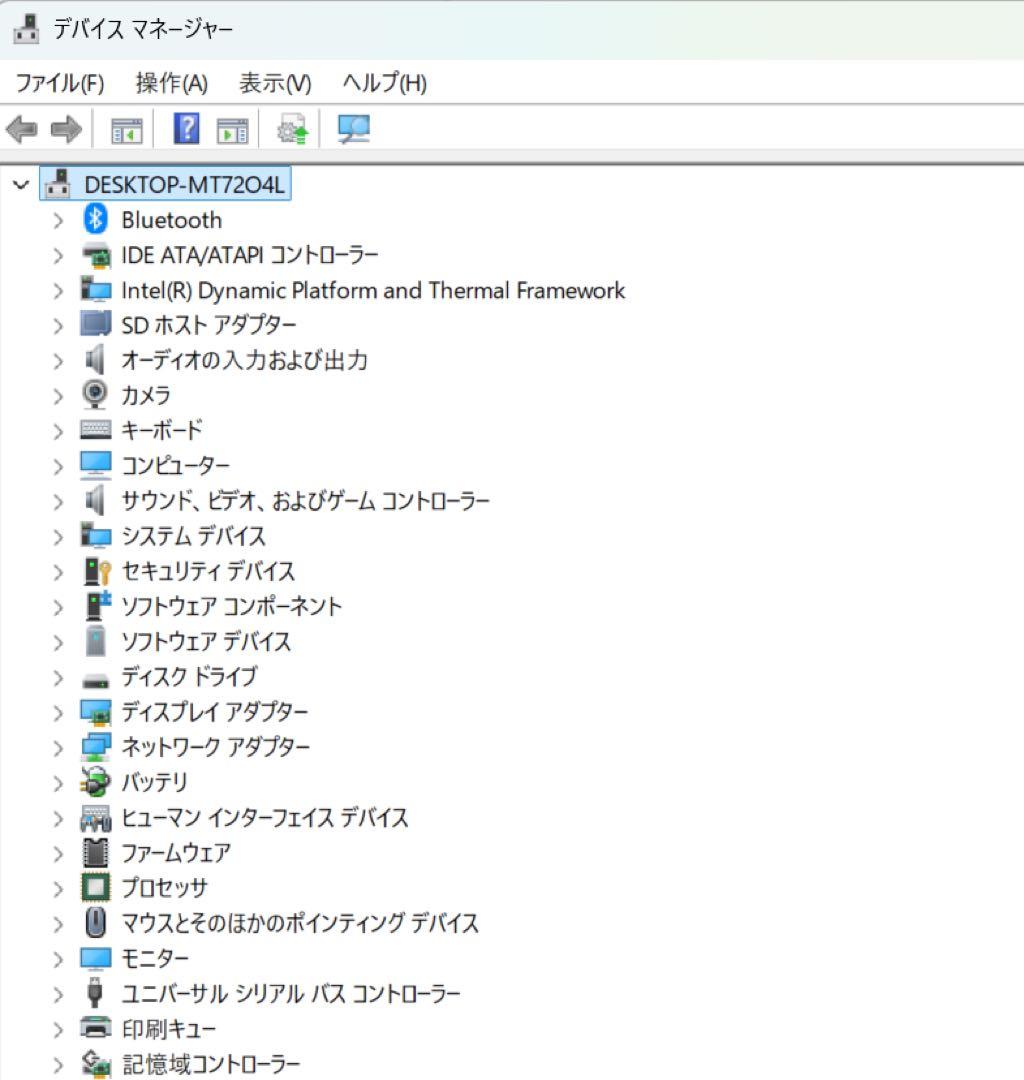1024x1080 pixels.
Task: Expand the ディスプレイ アダプター node
Action: coord(57,712)
